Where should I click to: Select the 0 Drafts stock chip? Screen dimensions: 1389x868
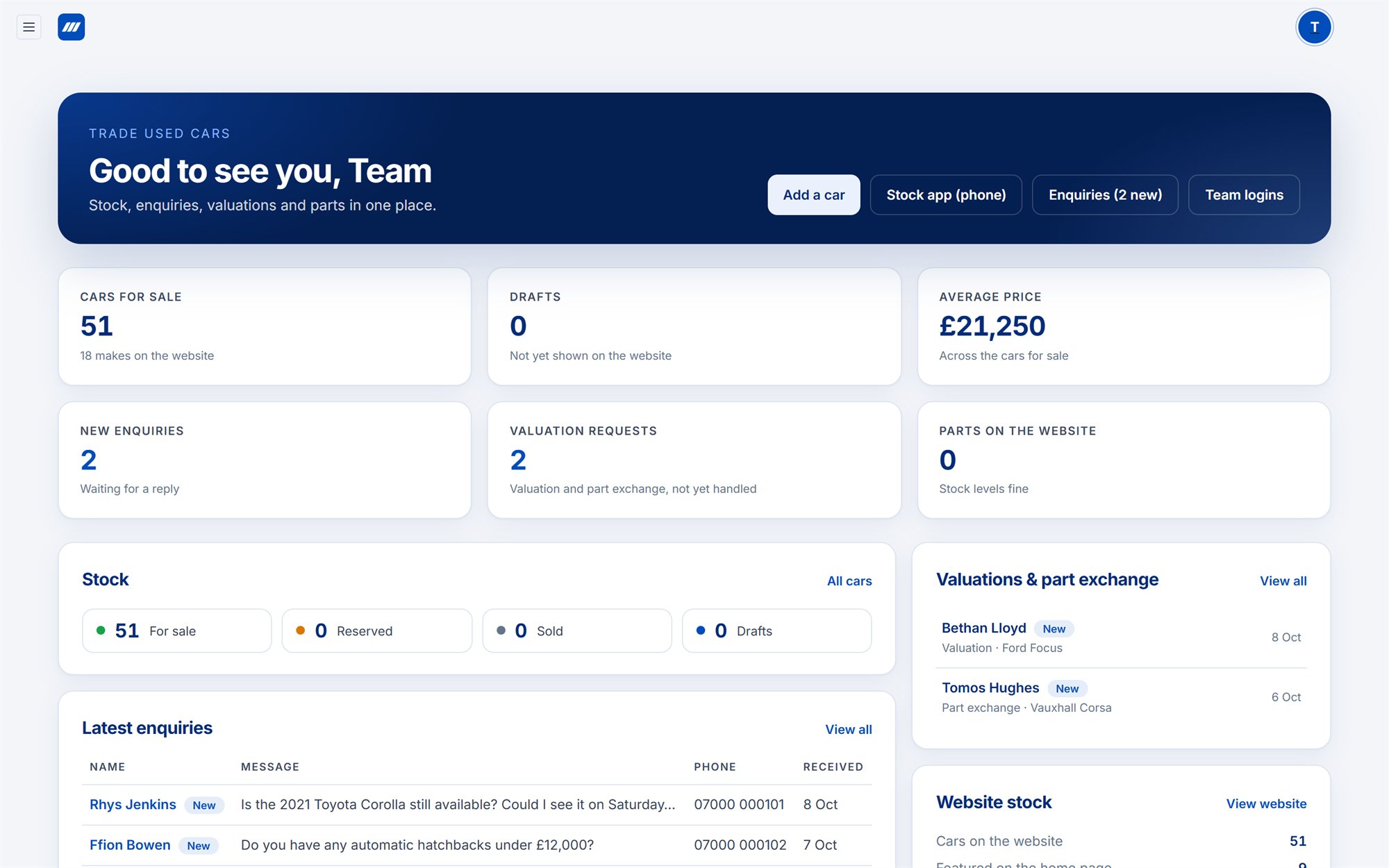776,631
